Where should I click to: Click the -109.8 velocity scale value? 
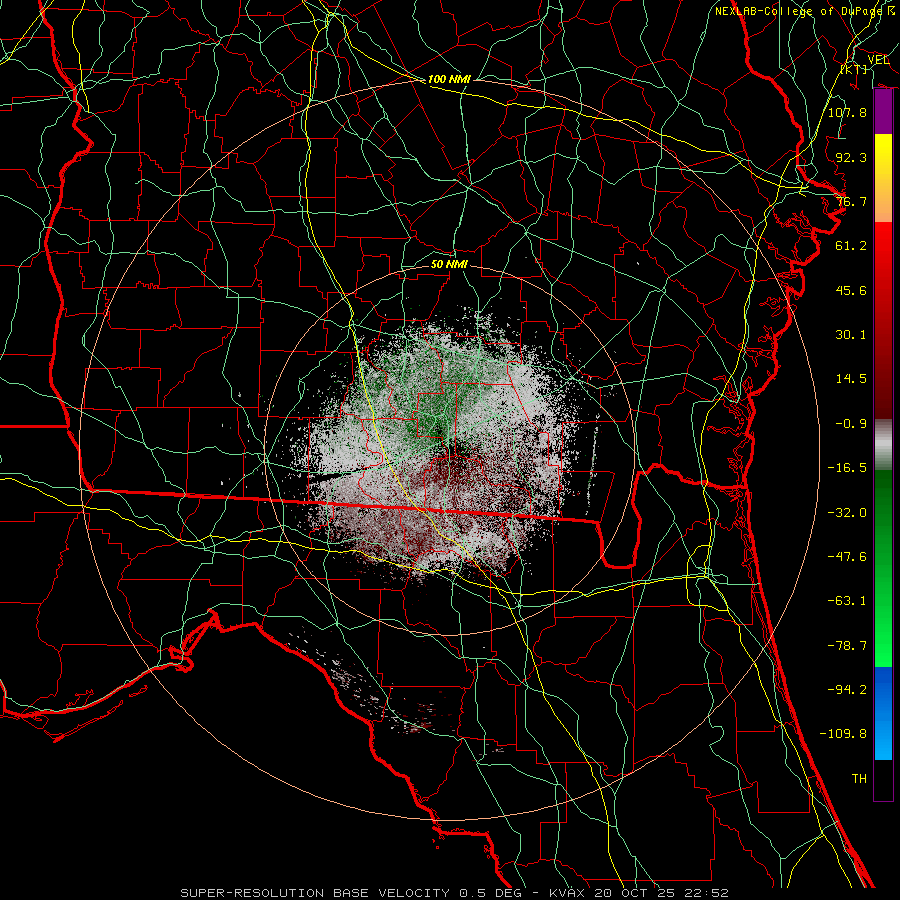(x=844, y=734)
